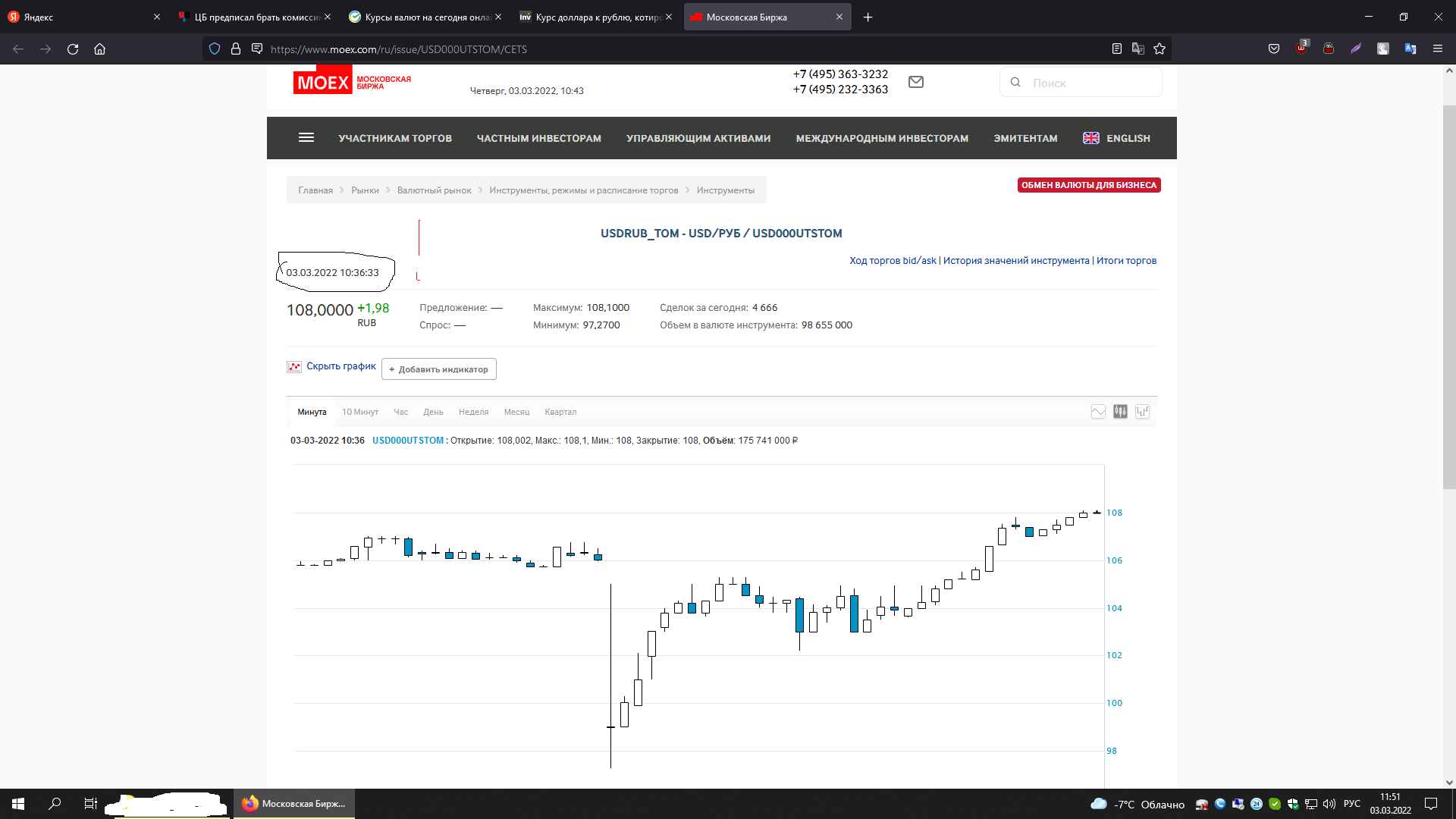Click the chart icon beside Скрыть график
Image resolution: width=1456 pixels, height=819 pixels.
[x=294, y=367]
